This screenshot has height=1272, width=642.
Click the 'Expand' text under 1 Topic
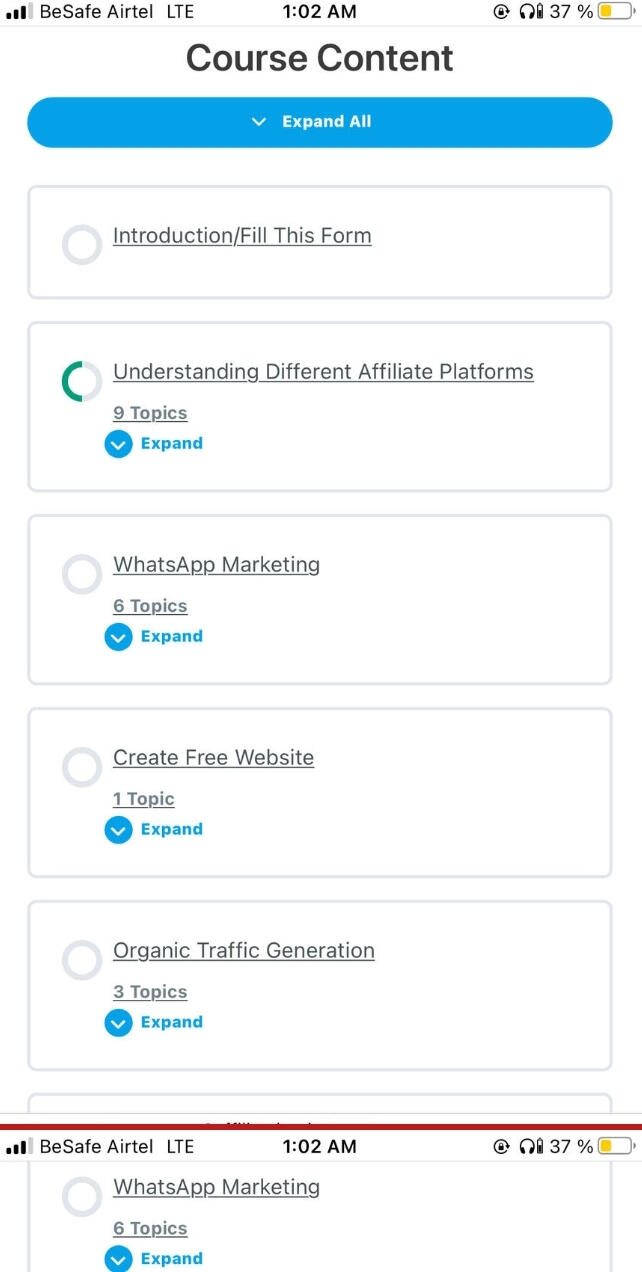[171, 829]
